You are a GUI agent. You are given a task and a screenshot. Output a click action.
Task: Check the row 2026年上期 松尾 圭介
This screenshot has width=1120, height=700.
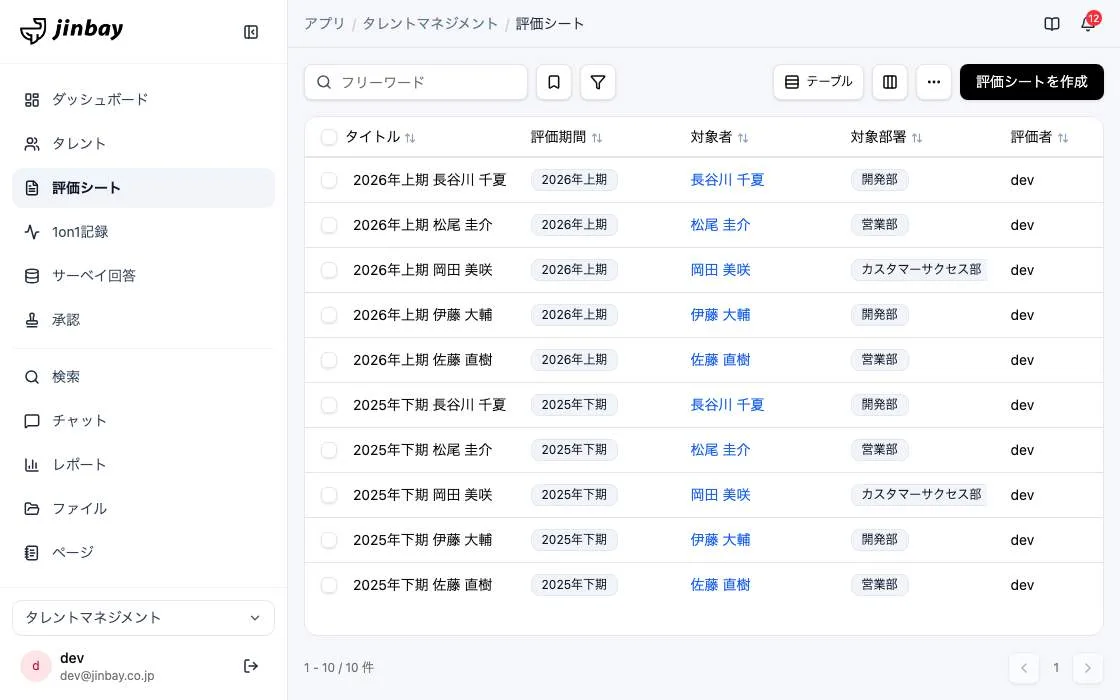point(329,225)
